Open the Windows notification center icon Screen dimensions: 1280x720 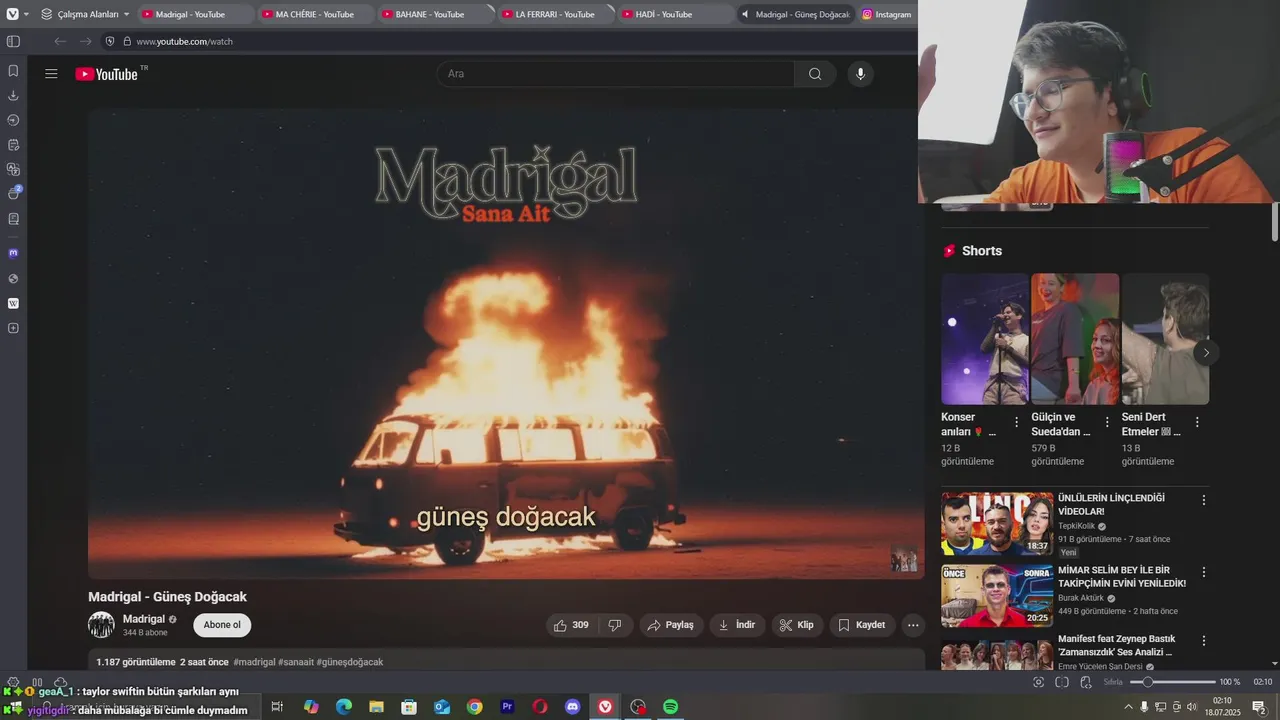(x=1259, y=707)
